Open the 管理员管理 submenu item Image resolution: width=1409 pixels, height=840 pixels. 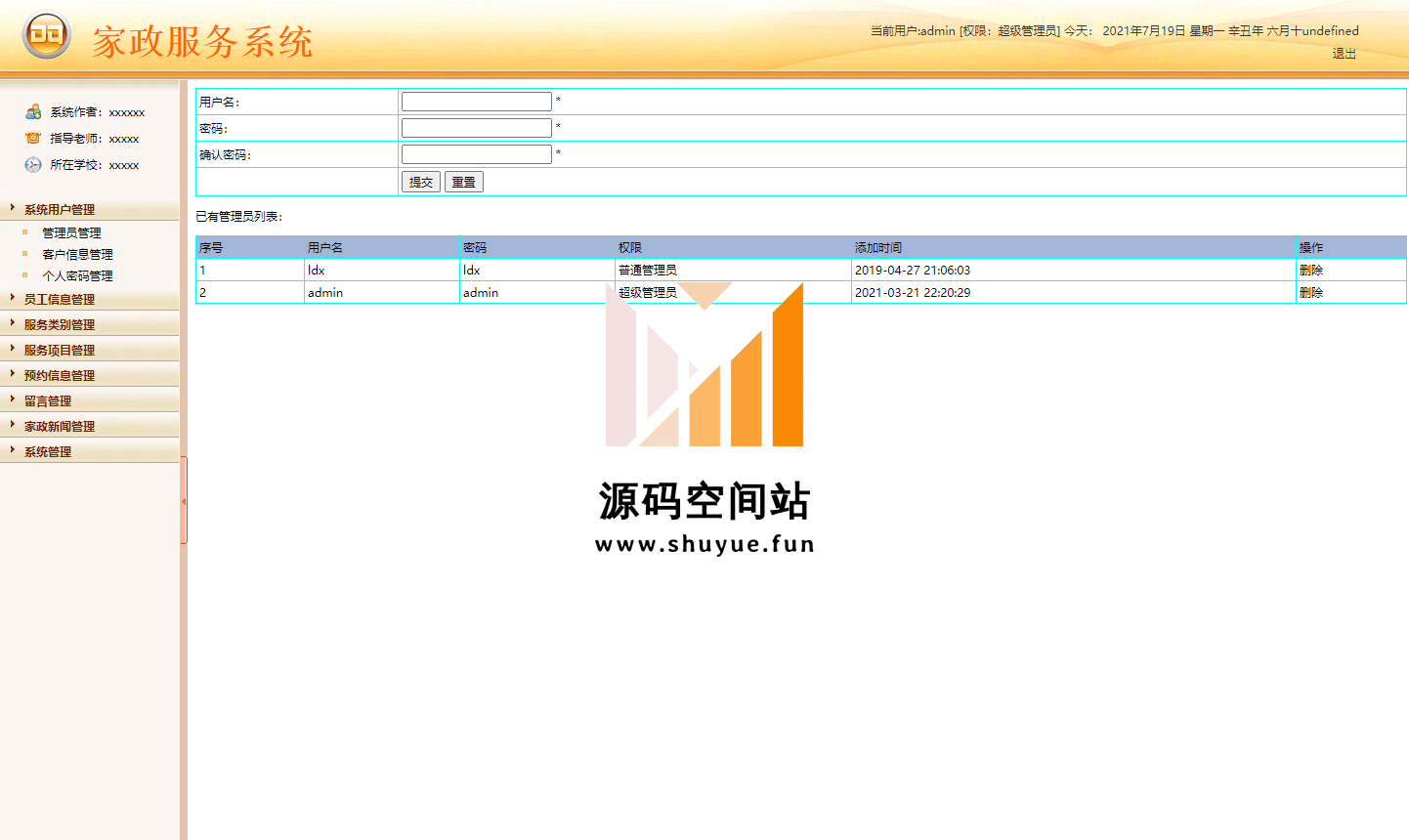click(x=71, y=232)
